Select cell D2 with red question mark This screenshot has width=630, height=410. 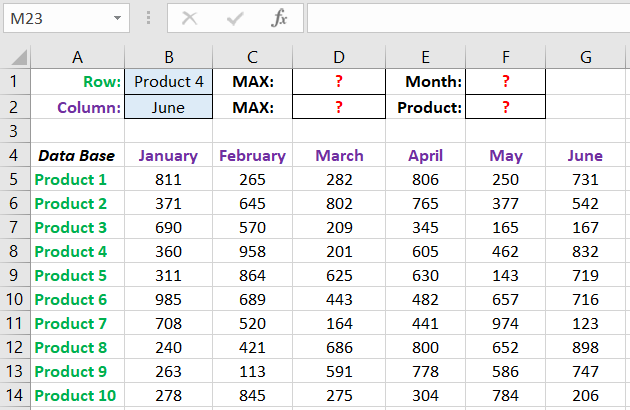tap(339, 107)
